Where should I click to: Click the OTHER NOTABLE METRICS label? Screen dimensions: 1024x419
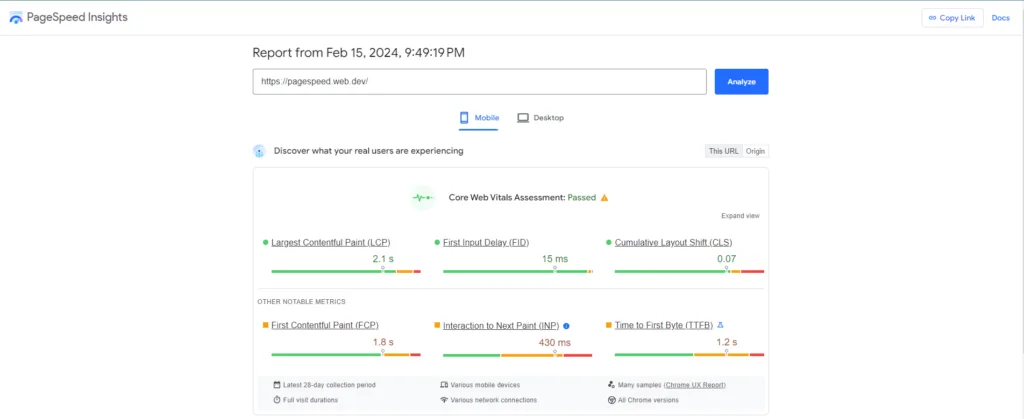pos(301,302)
